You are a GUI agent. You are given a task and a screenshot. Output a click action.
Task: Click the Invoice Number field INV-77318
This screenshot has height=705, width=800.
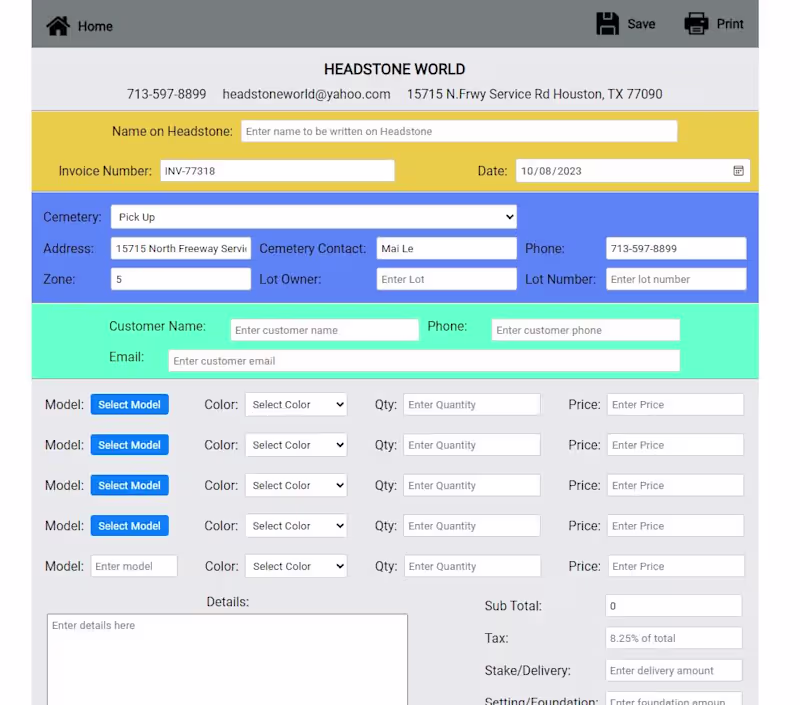(277, 171)
